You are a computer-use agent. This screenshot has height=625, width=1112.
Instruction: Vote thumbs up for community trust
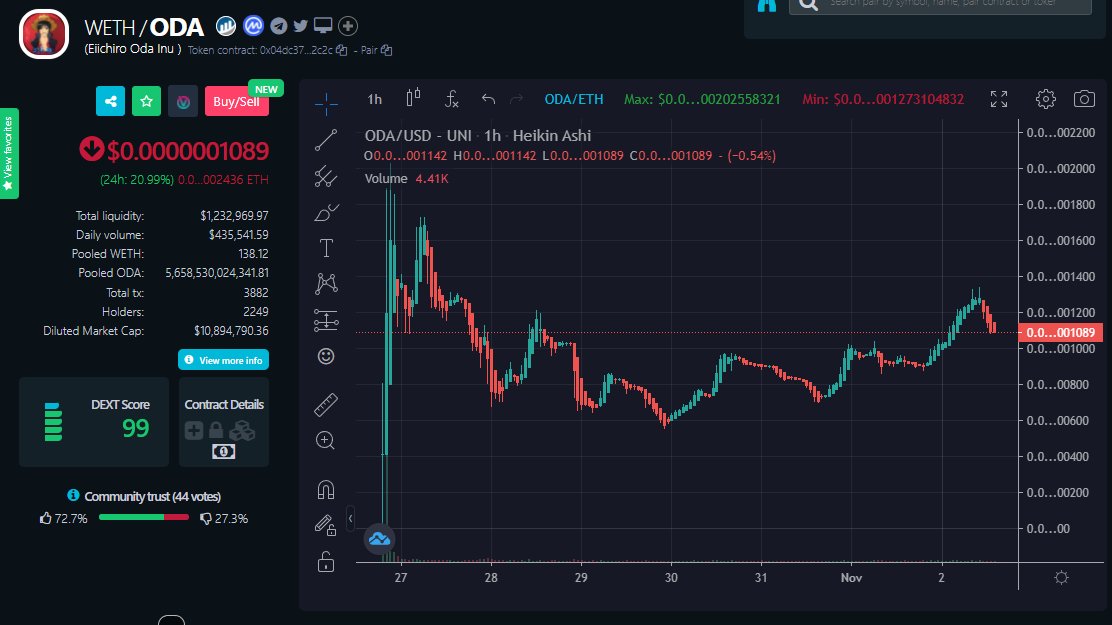[x=46, y=519]
